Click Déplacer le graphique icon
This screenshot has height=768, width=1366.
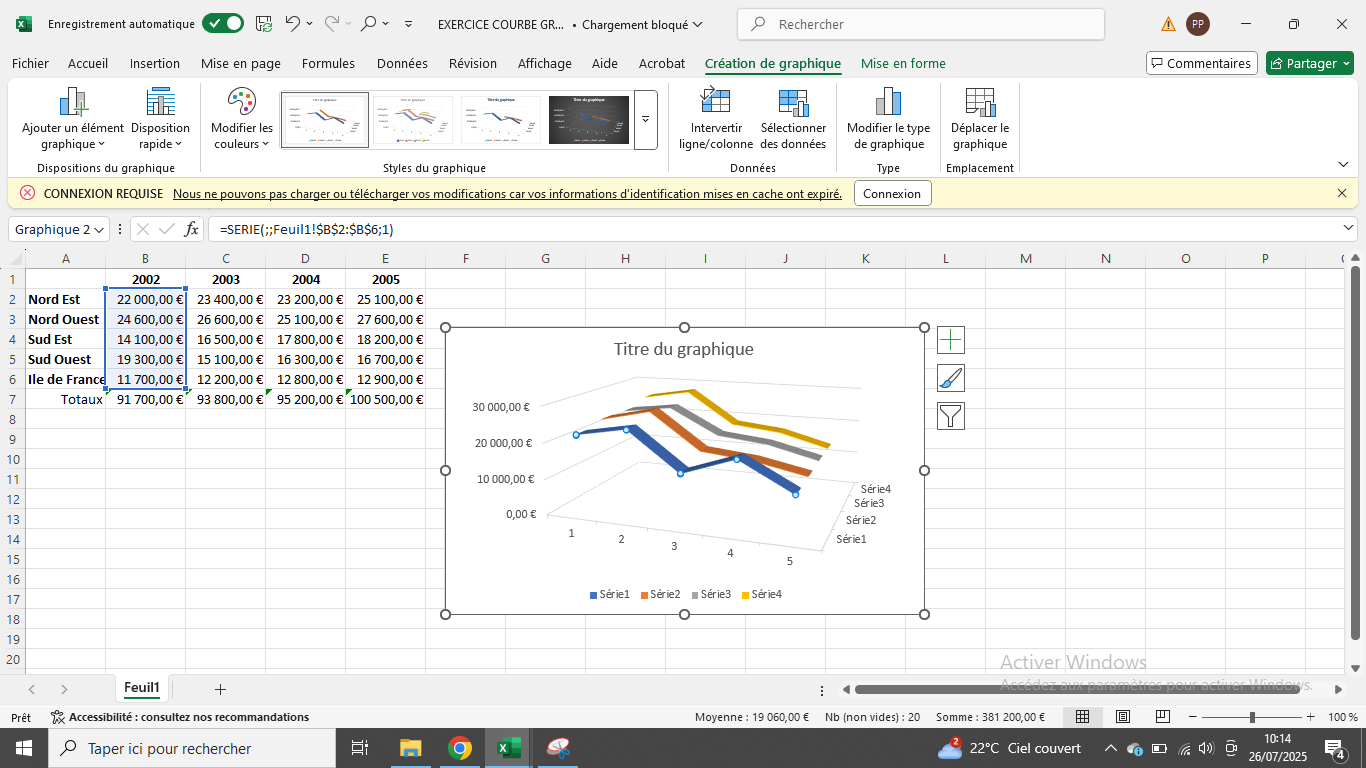tap(980, 118)
